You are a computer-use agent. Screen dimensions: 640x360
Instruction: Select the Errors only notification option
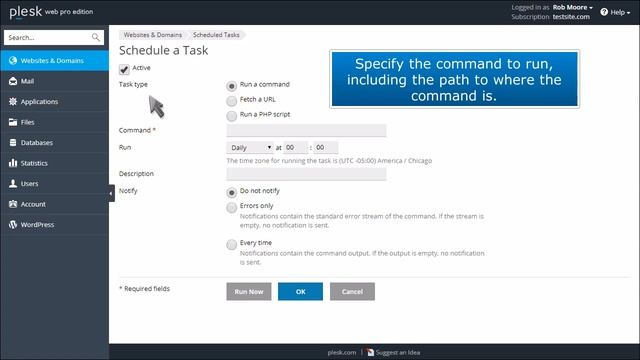pos(231,207)
